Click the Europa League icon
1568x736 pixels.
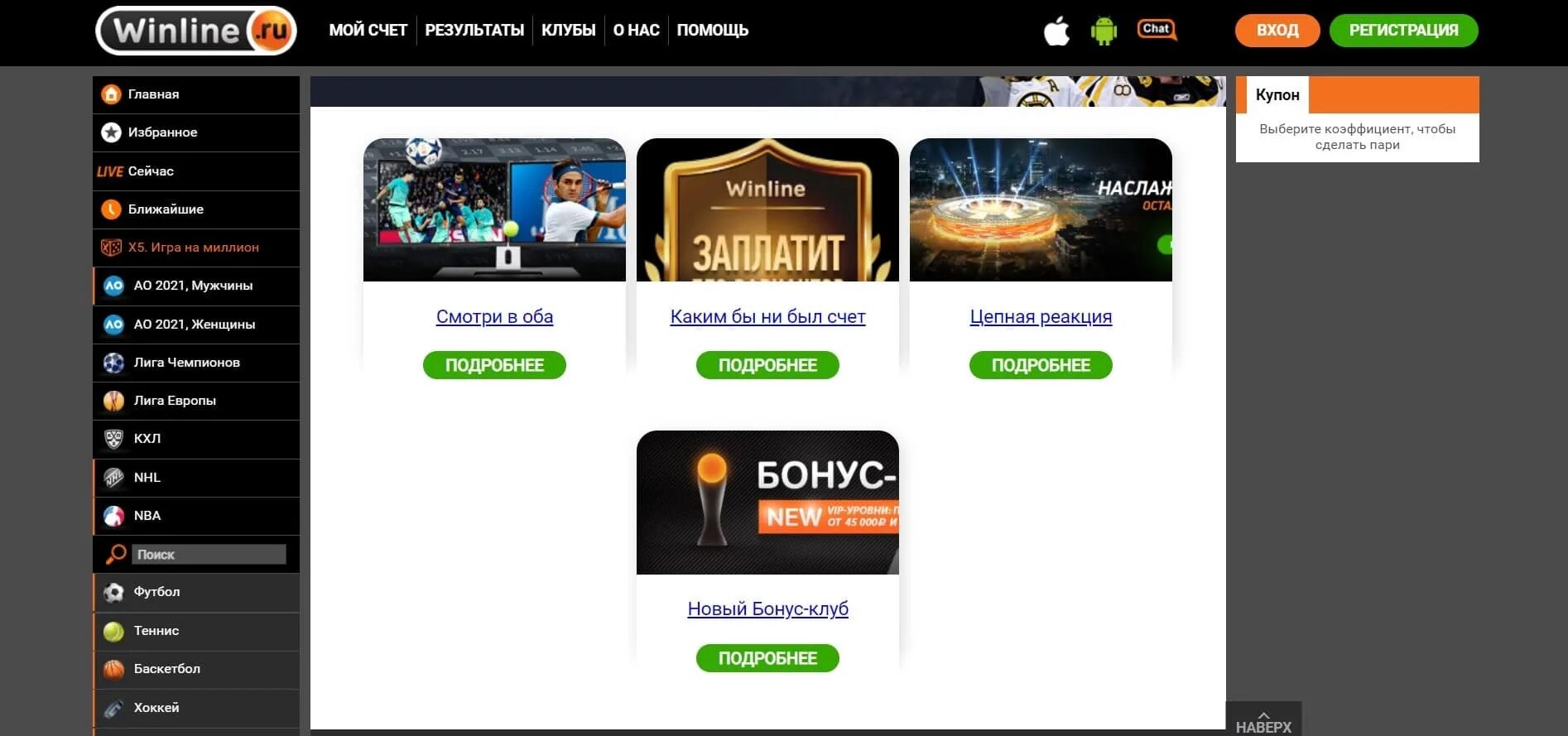113,401
